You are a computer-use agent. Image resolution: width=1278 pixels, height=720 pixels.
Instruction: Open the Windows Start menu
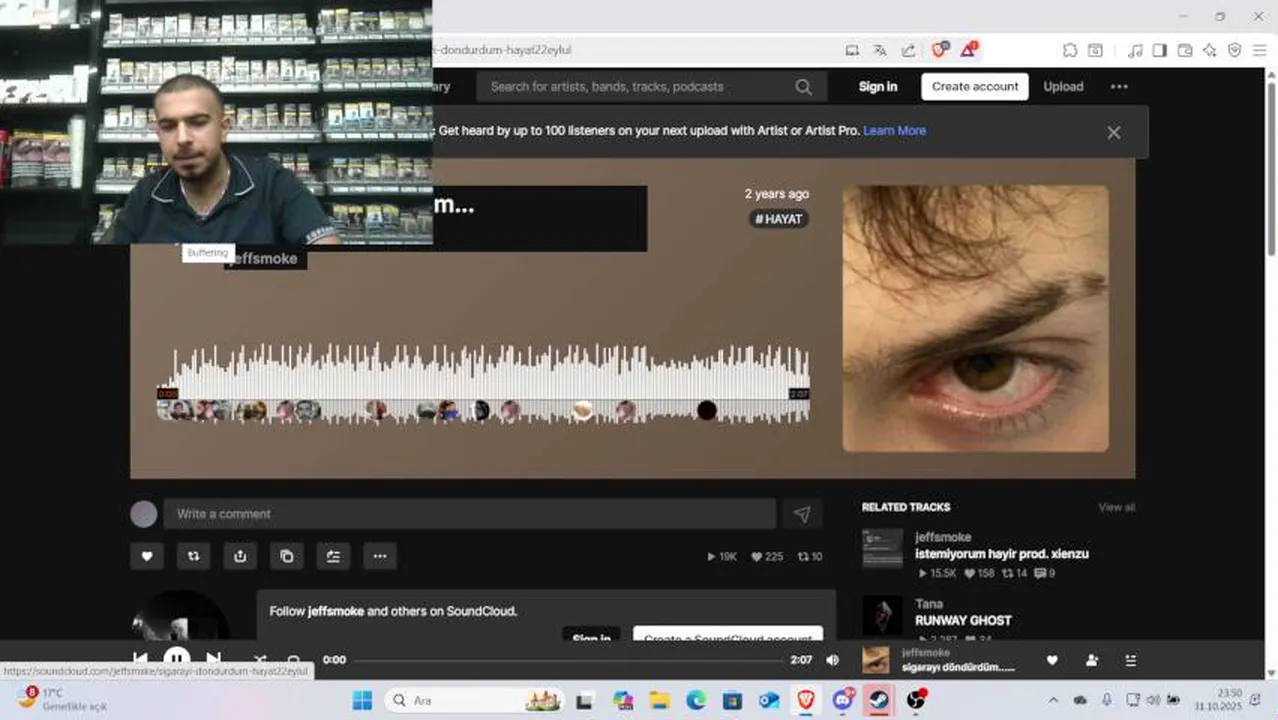pyautogui.click(x=362, y=700)
